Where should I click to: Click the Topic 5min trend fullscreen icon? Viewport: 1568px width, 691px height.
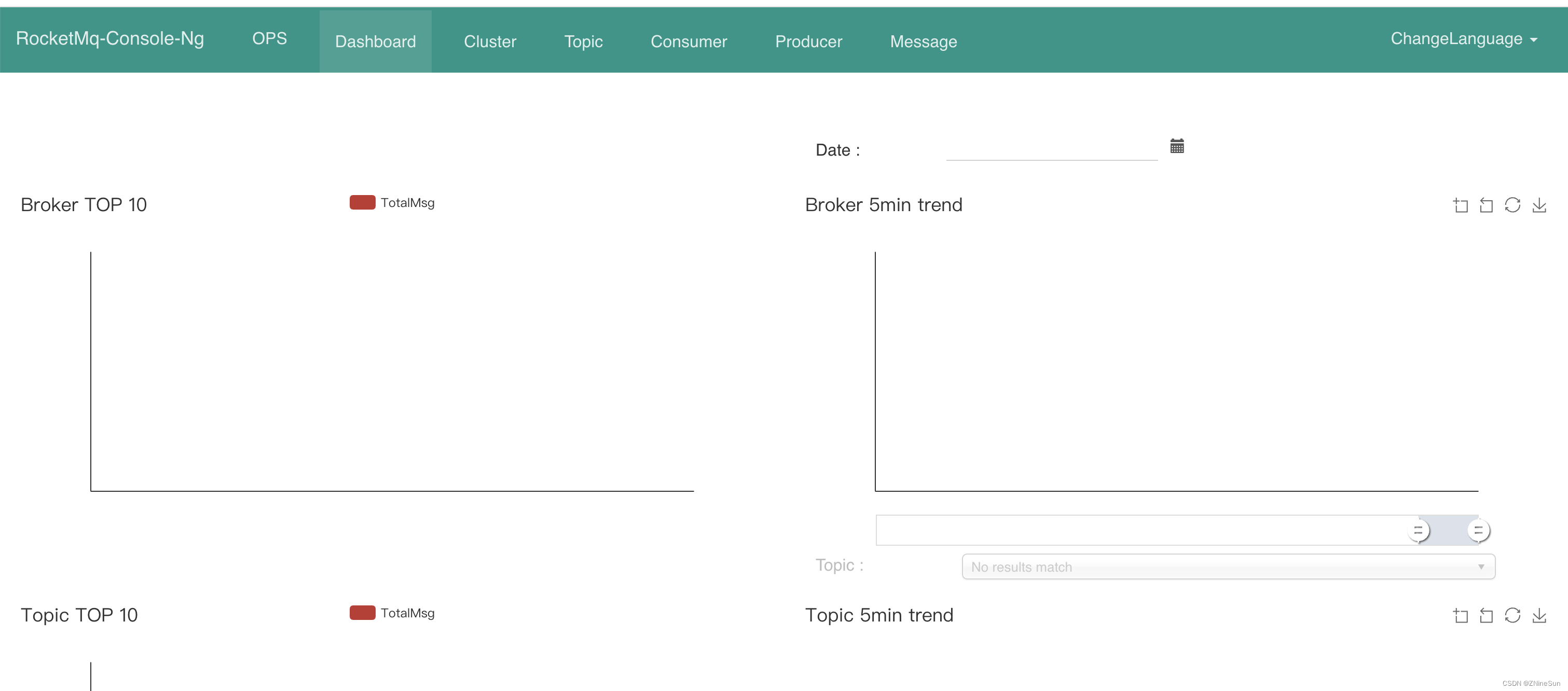coord(1461,614)
